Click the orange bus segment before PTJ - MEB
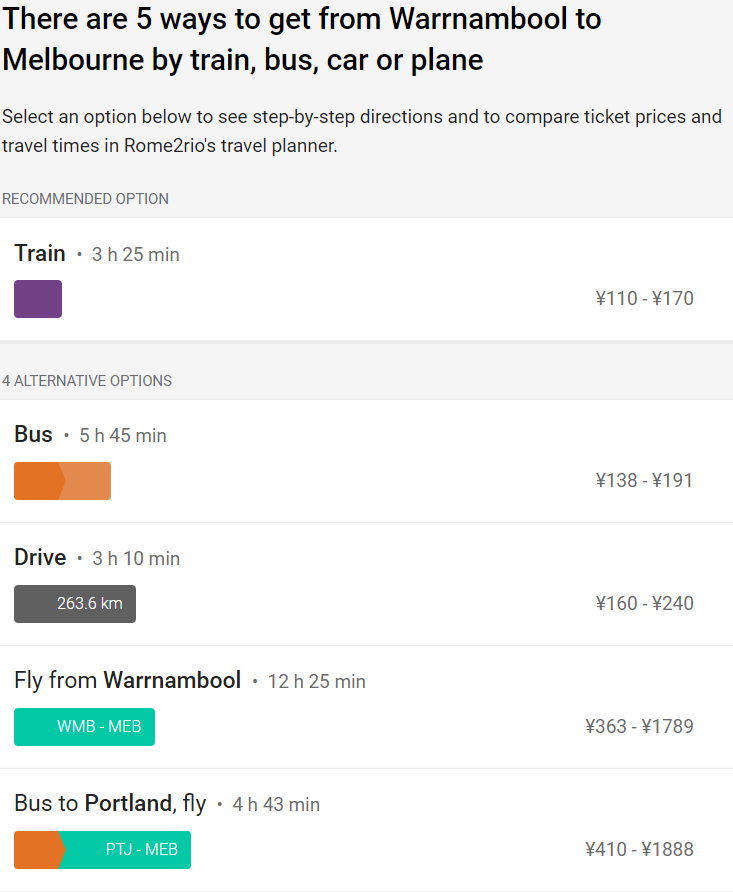This screenshot has width=733, height=892. pos(38,850)
